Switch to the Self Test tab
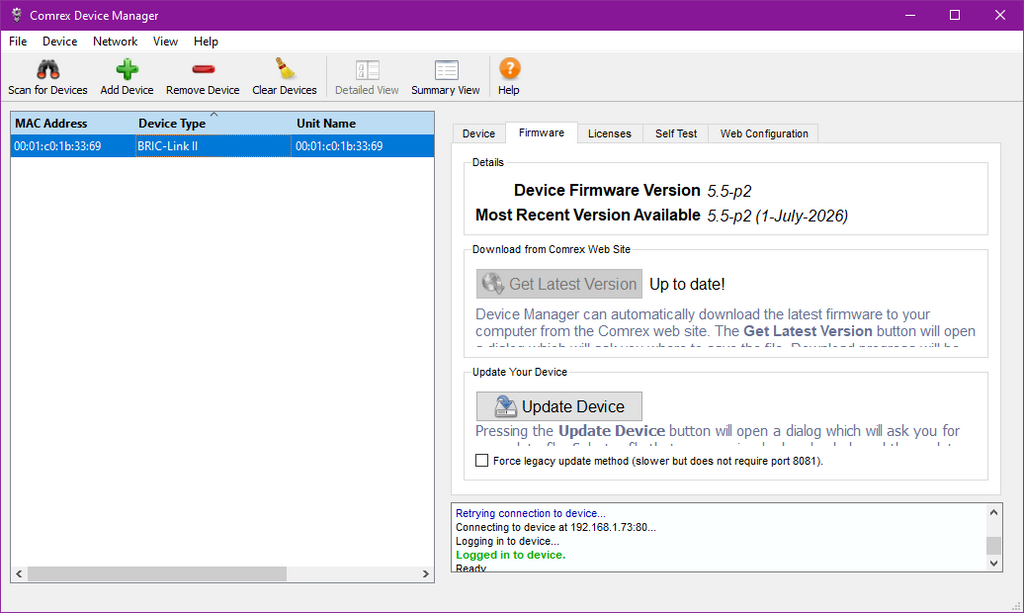Image resolution: width=1024 pixels, height=613 pixels. tap(676, 134)
